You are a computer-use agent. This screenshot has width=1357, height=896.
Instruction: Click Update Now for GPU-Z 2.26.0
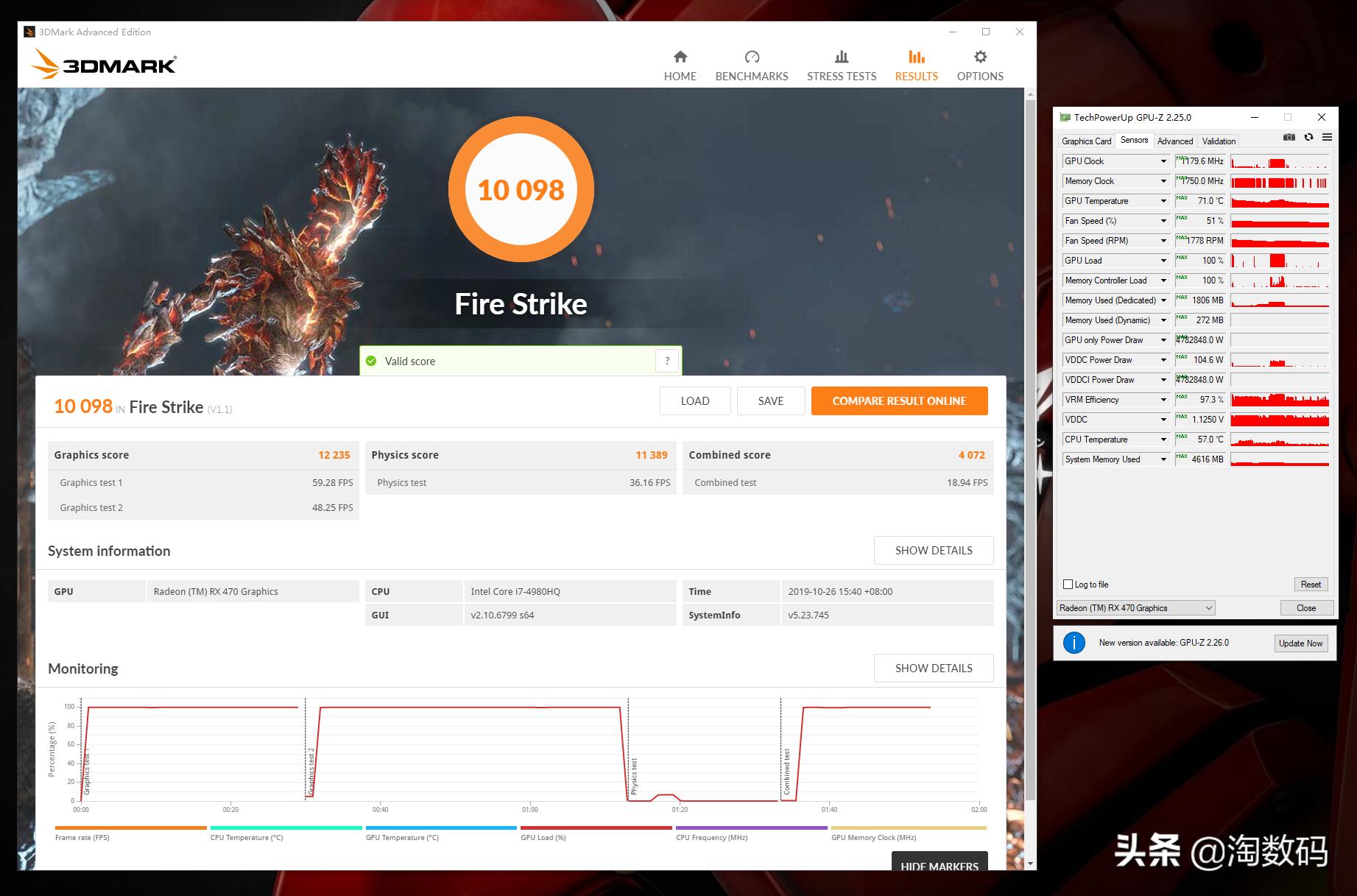click(x=1300, y=643)
